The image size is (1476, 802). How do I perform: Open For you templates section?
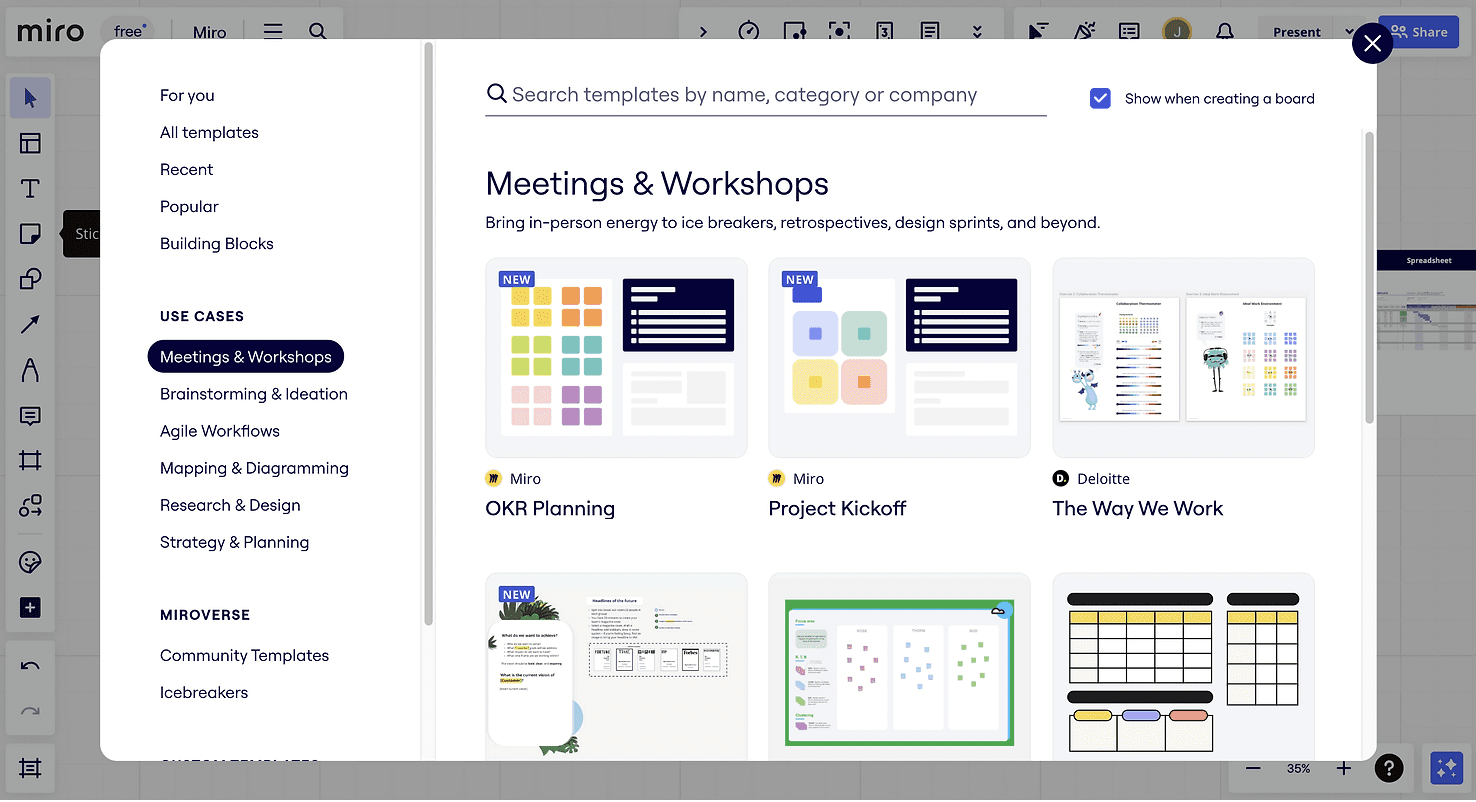[187, 95]
